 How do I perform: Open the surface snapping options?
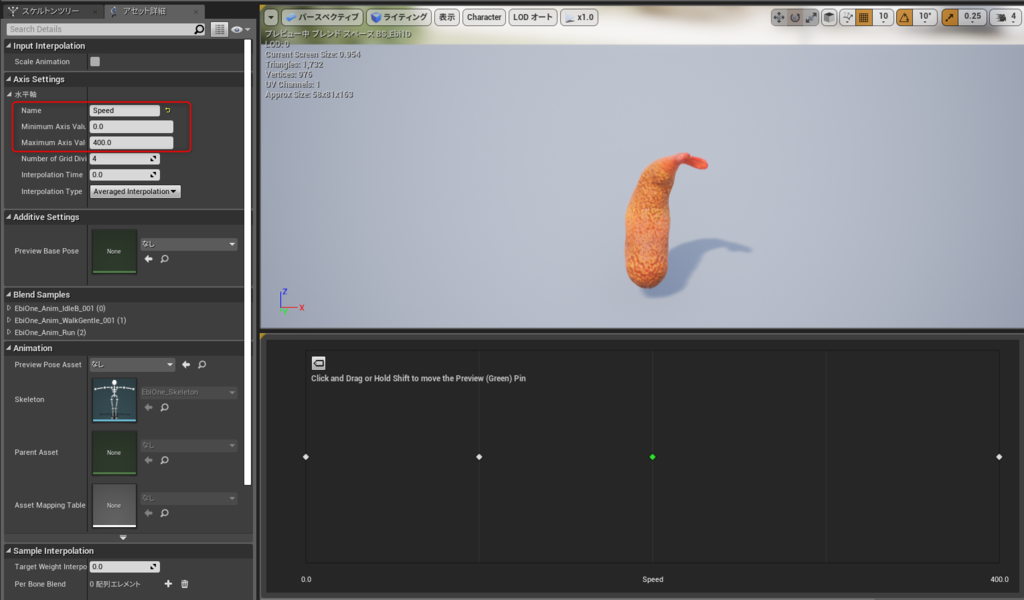pos(847,18)
